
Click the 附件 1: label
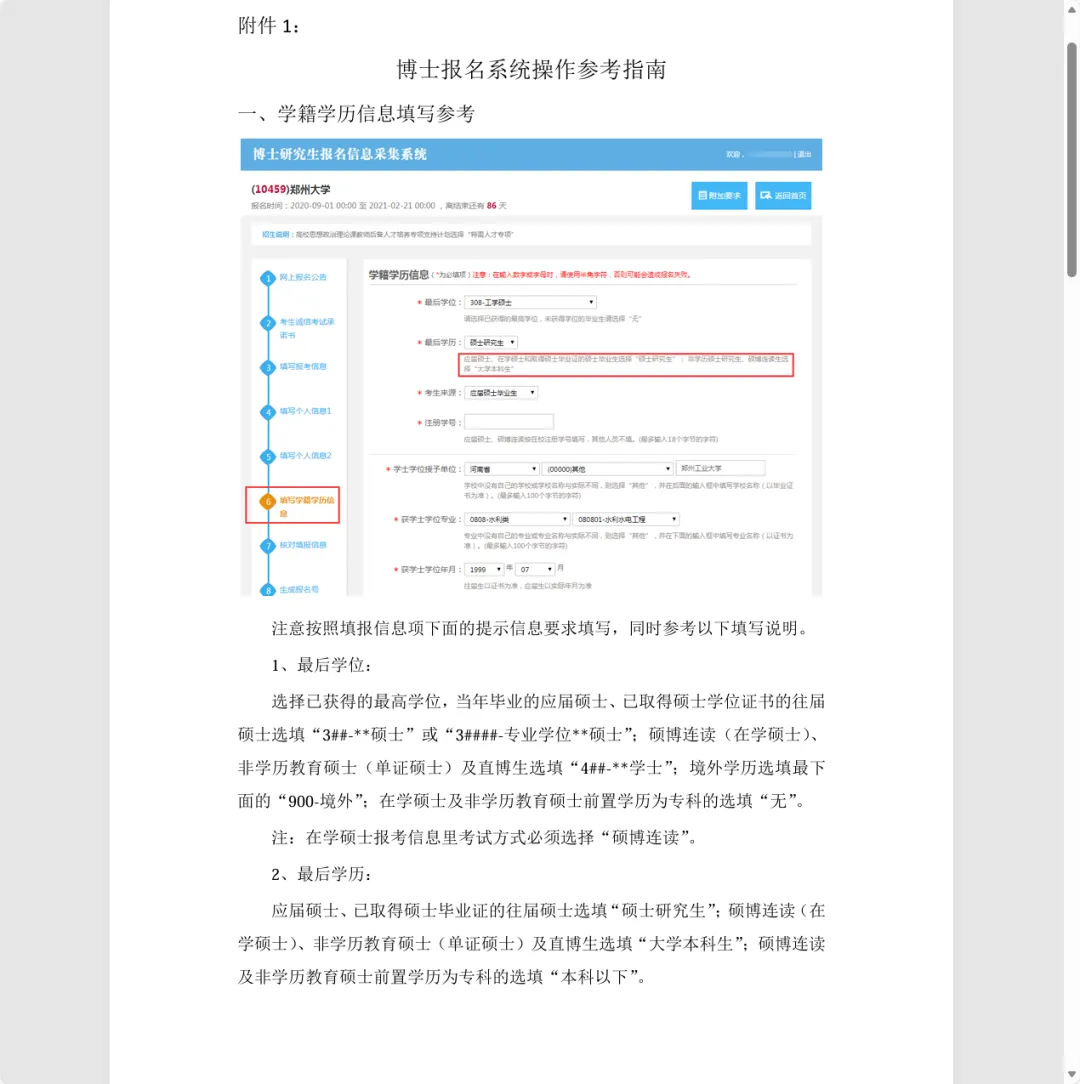(268, 26)
